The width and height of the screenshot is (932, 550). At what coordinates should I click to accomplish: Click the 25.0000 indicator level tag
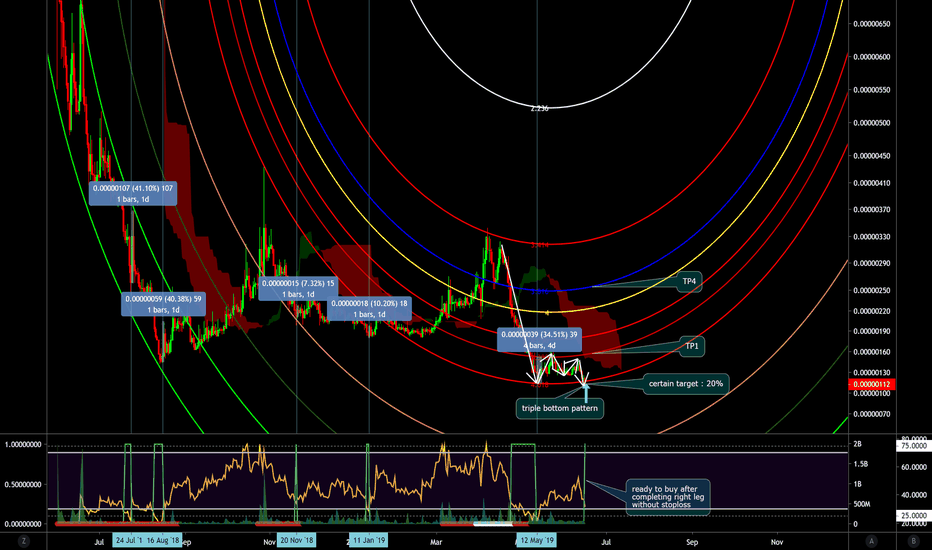pos(914,515)
